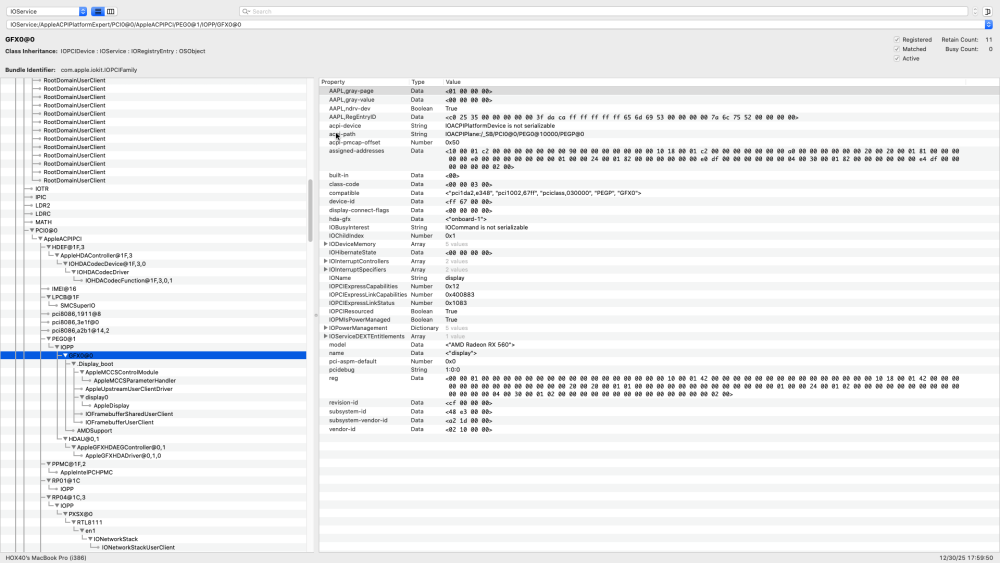
Task: Select the MATH tree item
Action: [43, 223]
